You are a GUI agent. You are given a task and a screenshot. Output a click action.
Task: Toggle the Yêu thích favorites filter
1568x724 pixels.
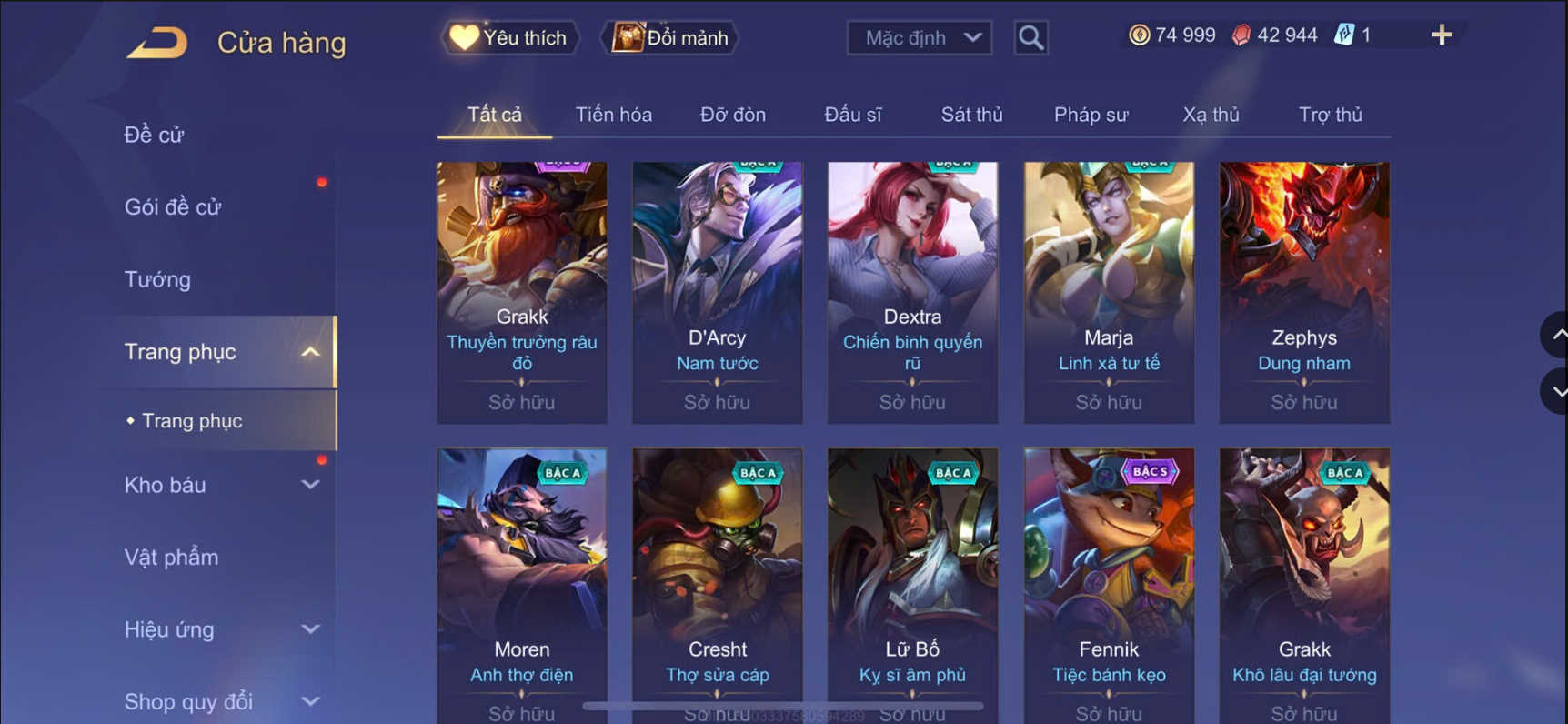pos(510,37)
